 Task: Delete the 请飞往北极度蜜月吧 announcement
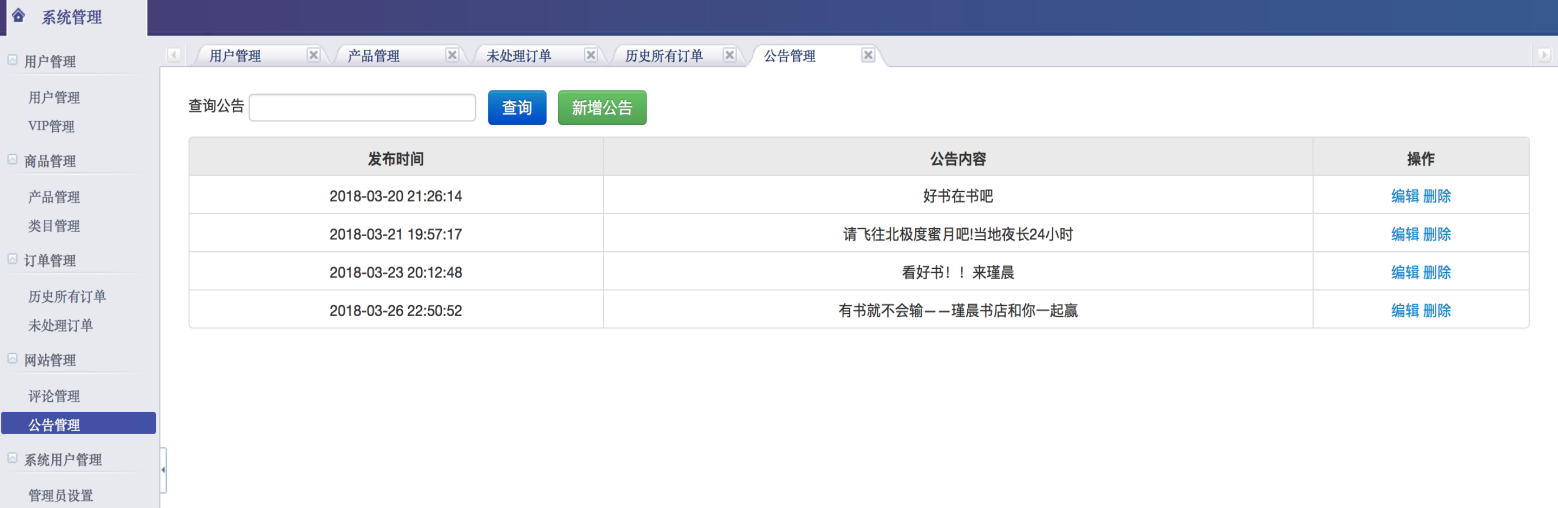click(1437, 234)
